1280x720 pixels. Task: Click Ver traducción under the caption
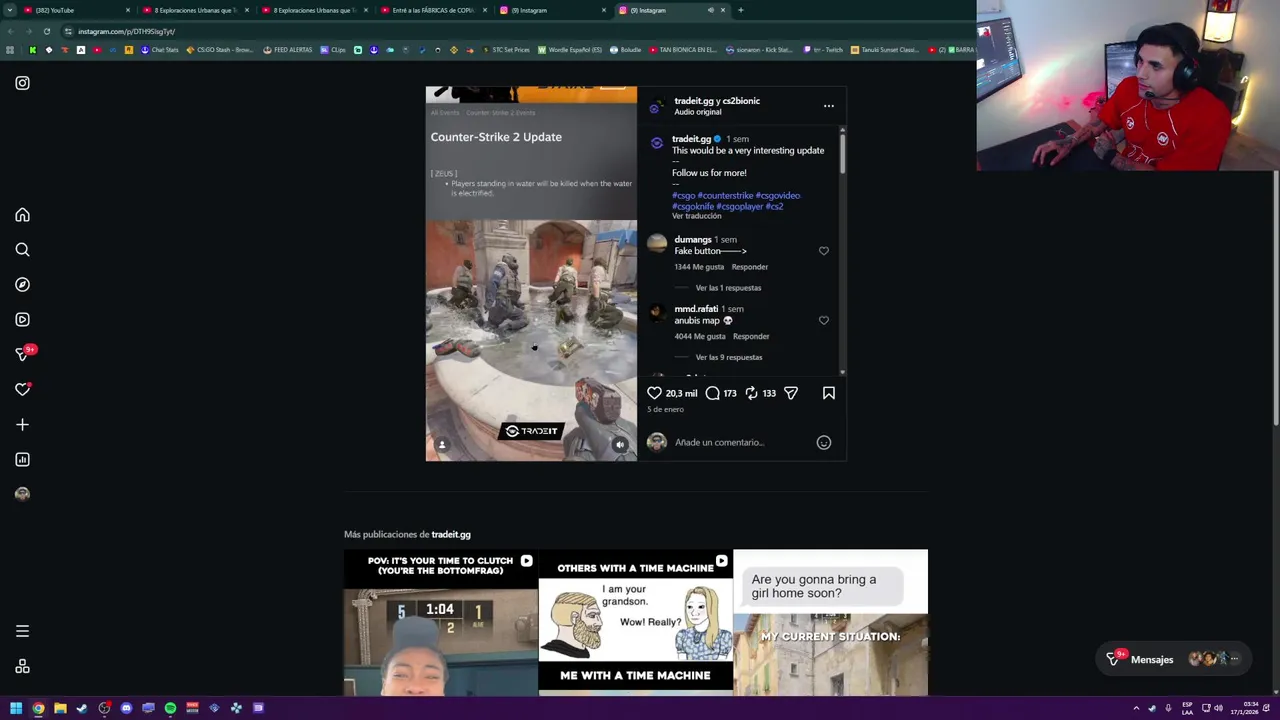[696, 216]
